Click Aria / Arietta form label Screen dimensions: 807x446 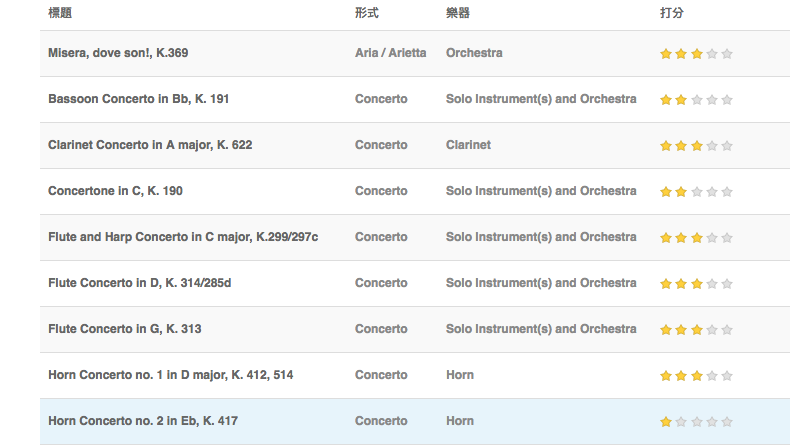pos(390,53)
